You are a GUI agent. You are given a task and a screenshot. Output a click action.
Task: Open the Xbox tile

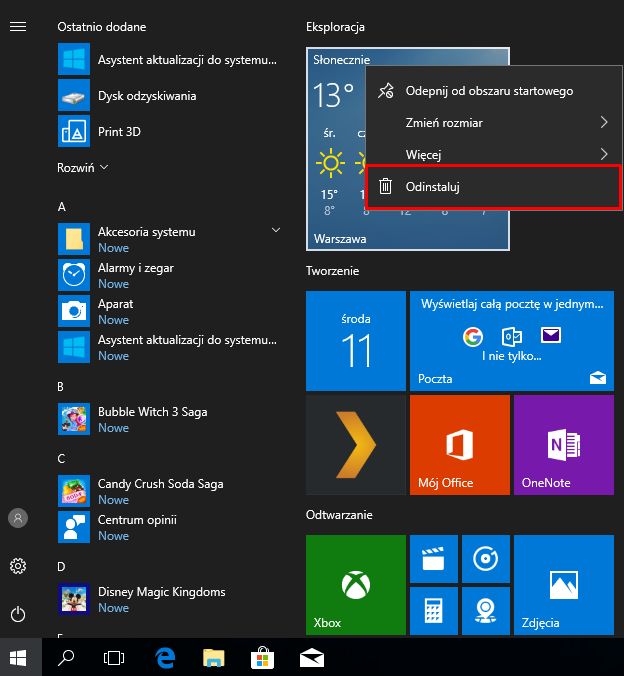pos(356,585)
